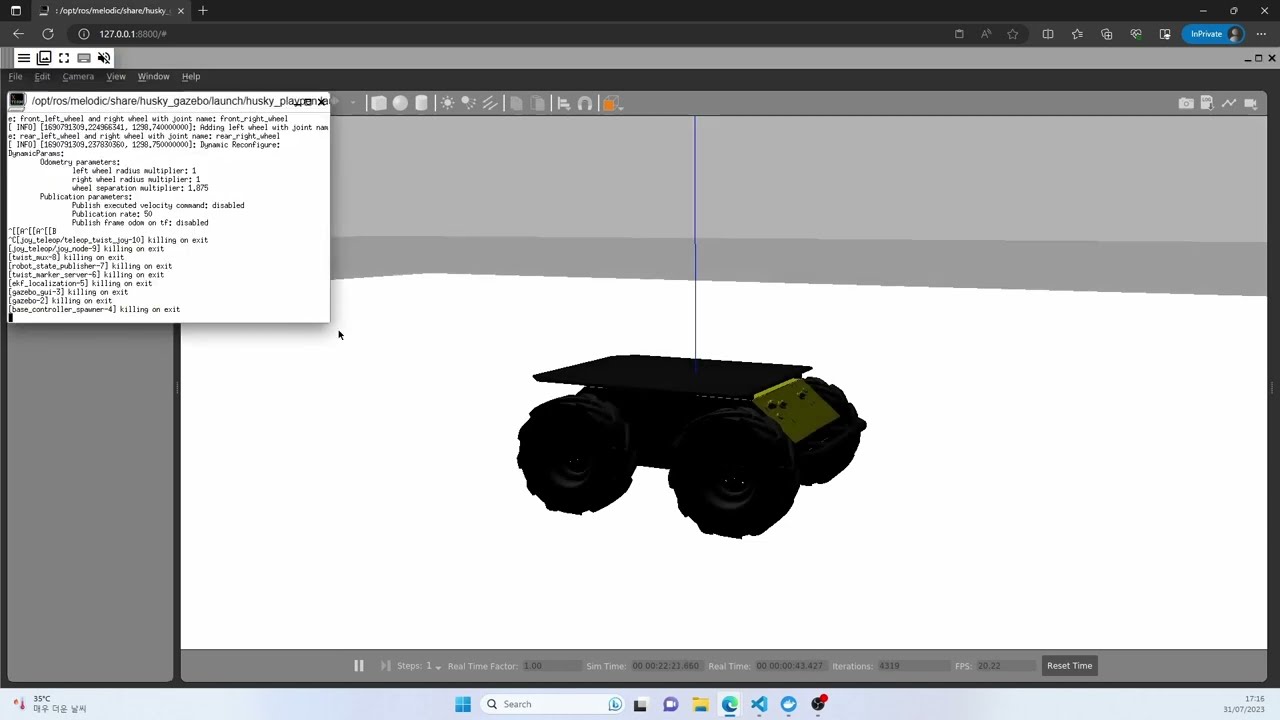Open Gazebo Camera menu

pyautogui.click(x=78, y=76)
